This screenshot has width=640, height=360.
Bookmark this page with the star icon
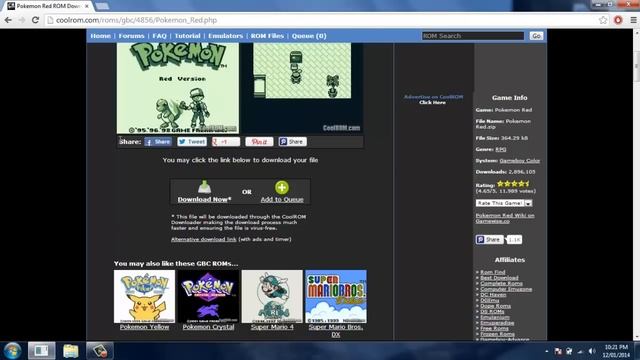[x=603, y=20]
